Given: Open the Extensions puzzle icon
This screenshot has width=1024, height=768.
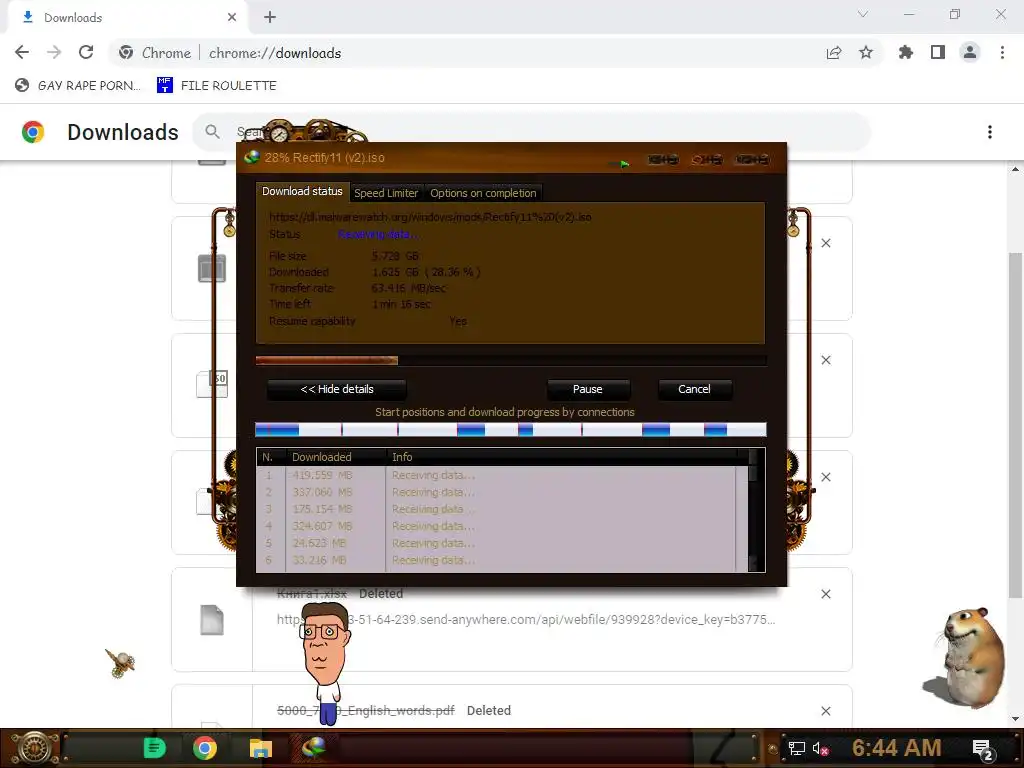Looking at the screenshot, I should coord(906,53).
